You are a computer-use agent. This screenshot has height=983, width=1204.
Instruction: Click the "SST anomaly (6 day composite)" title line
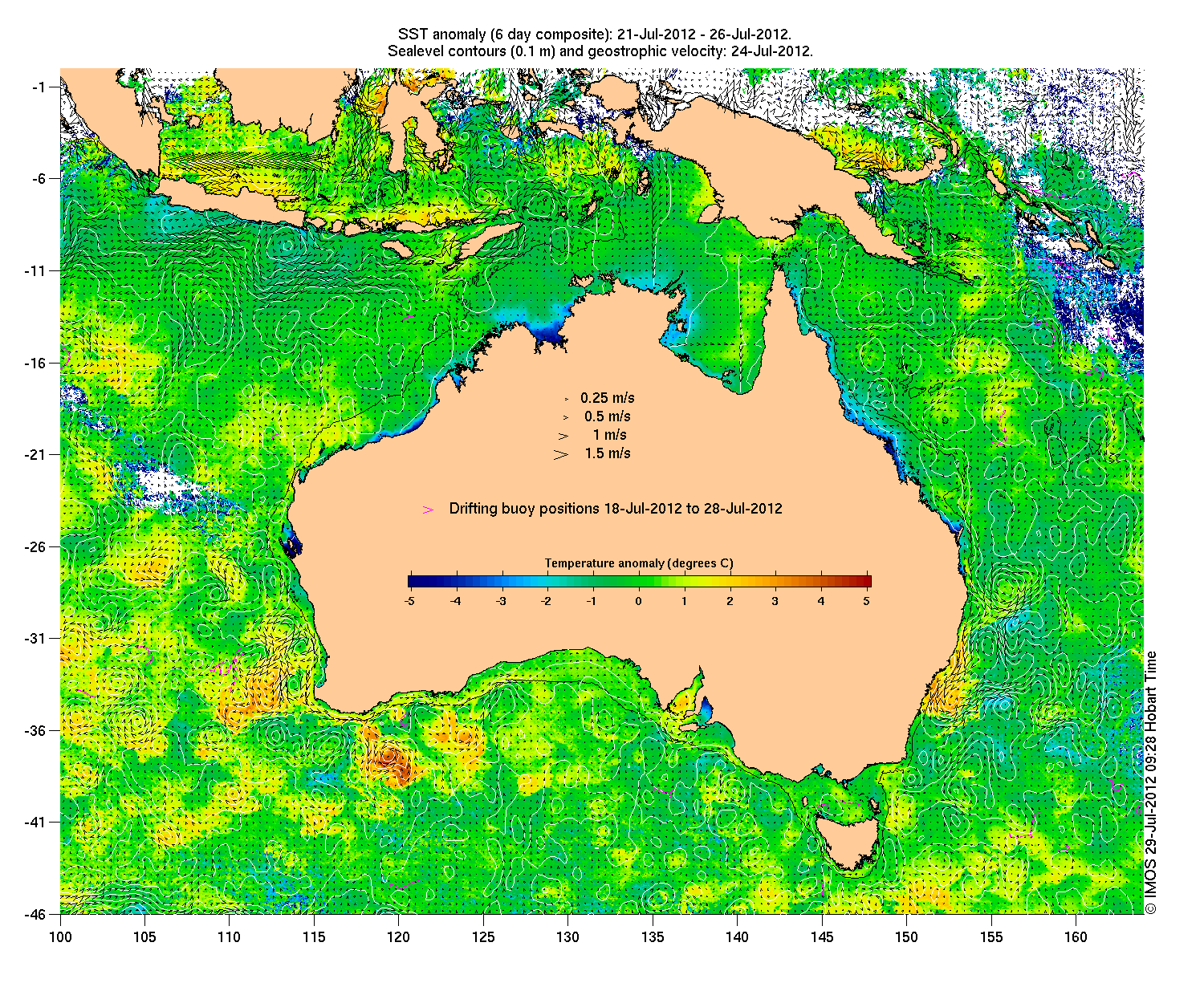(595, 34)
